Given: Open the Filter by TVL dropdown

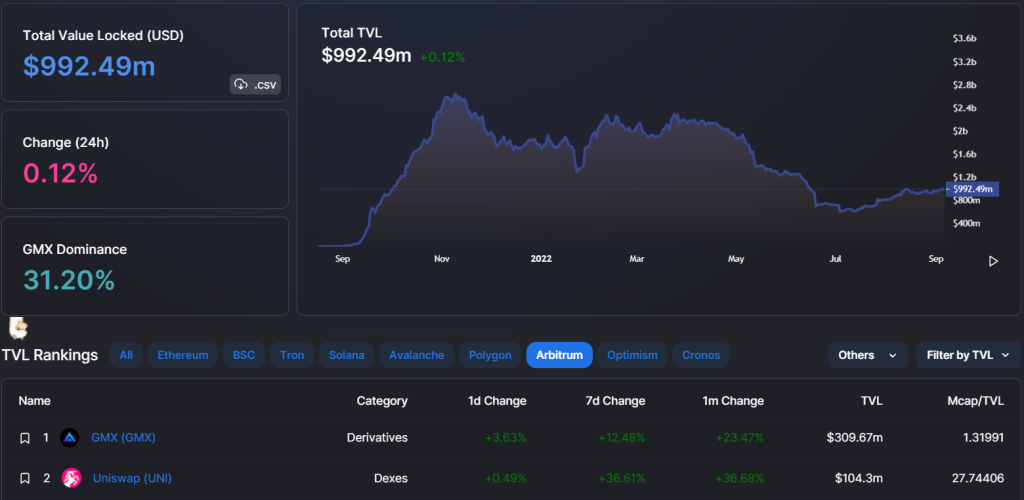Looking at the screenshot, I should click(968, 355).
